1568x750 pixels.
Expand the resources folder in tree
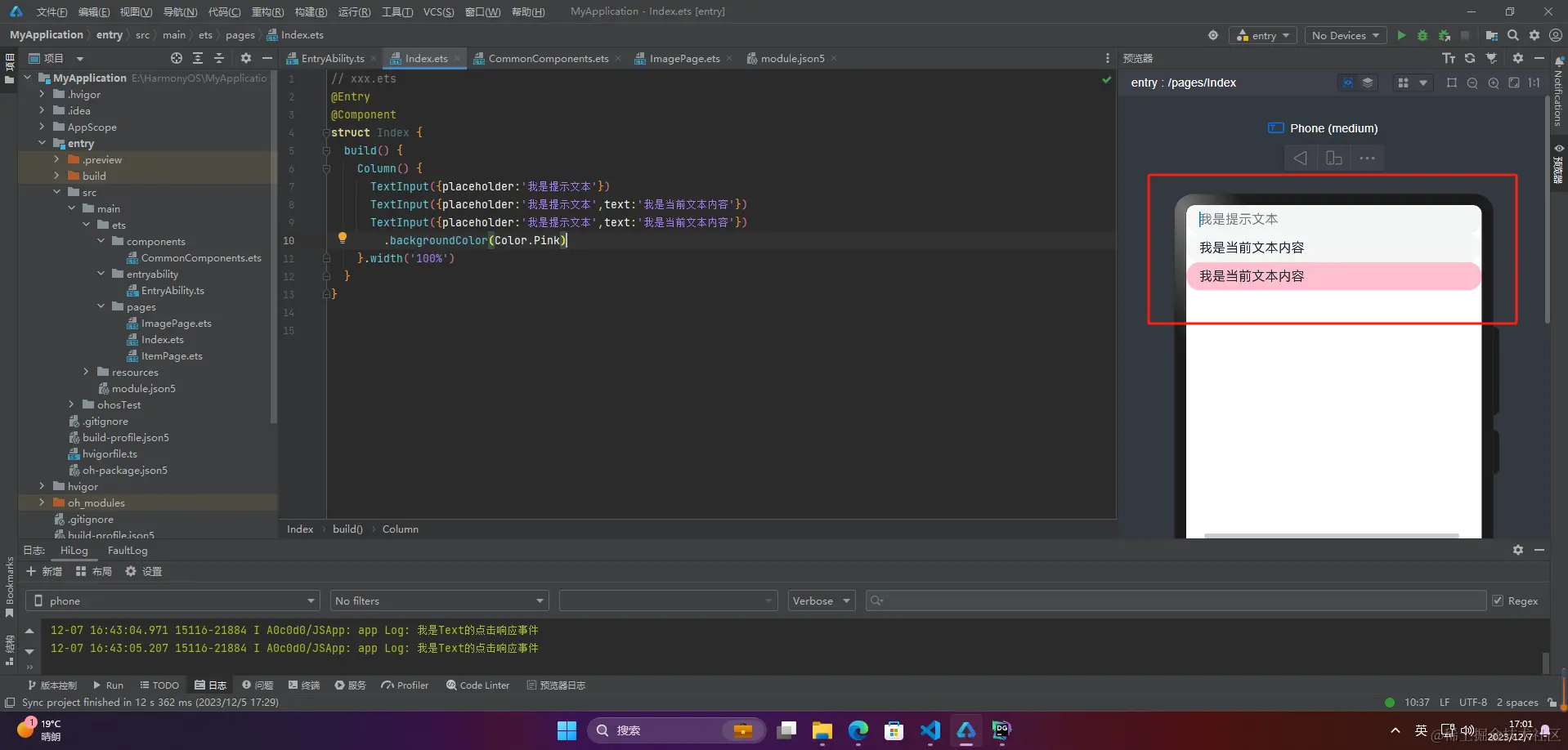click(x=86, y=372)
